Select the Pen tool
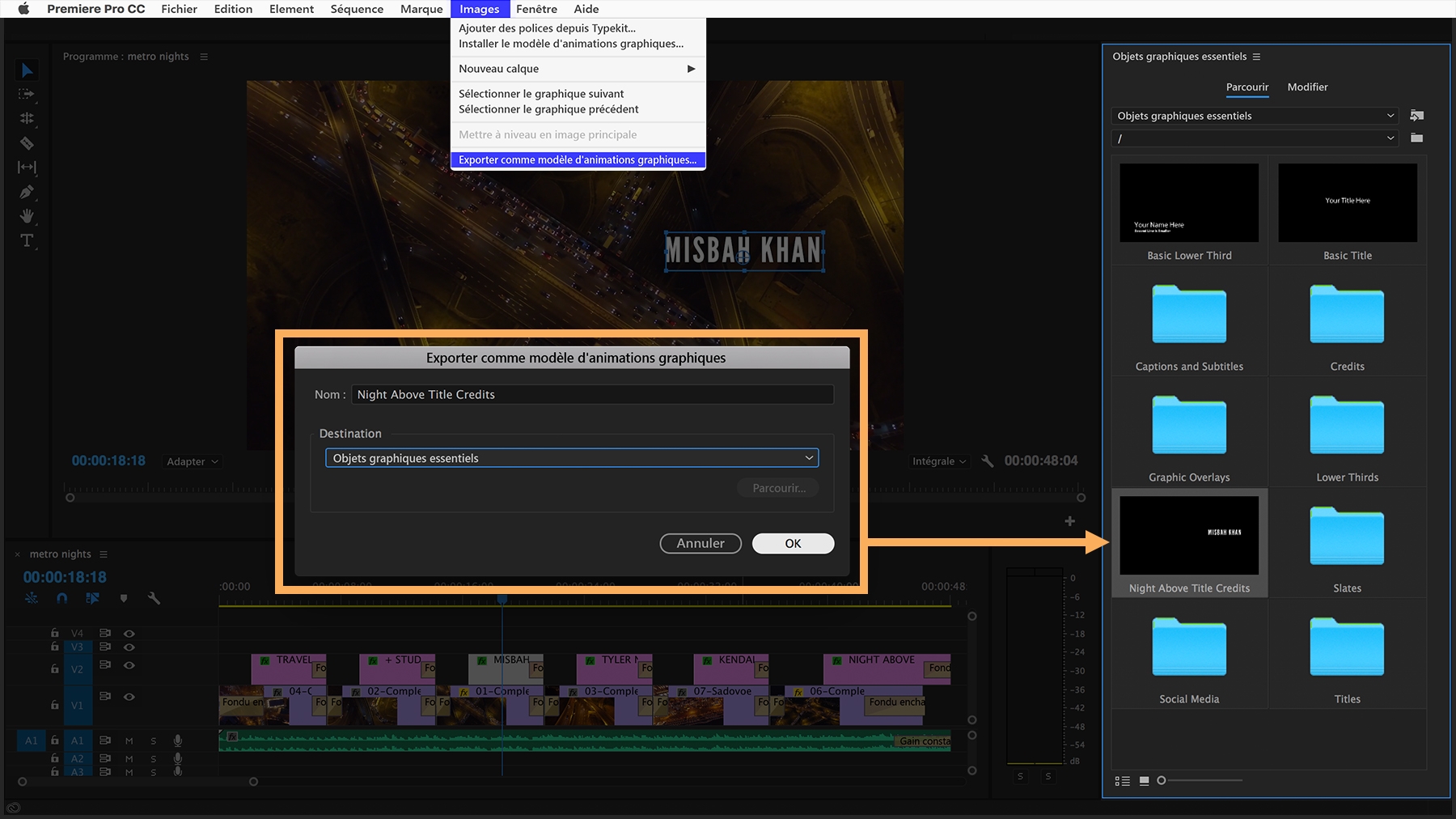The width and height of the screenshot is (1456, 819). click(x=28, y=192)
